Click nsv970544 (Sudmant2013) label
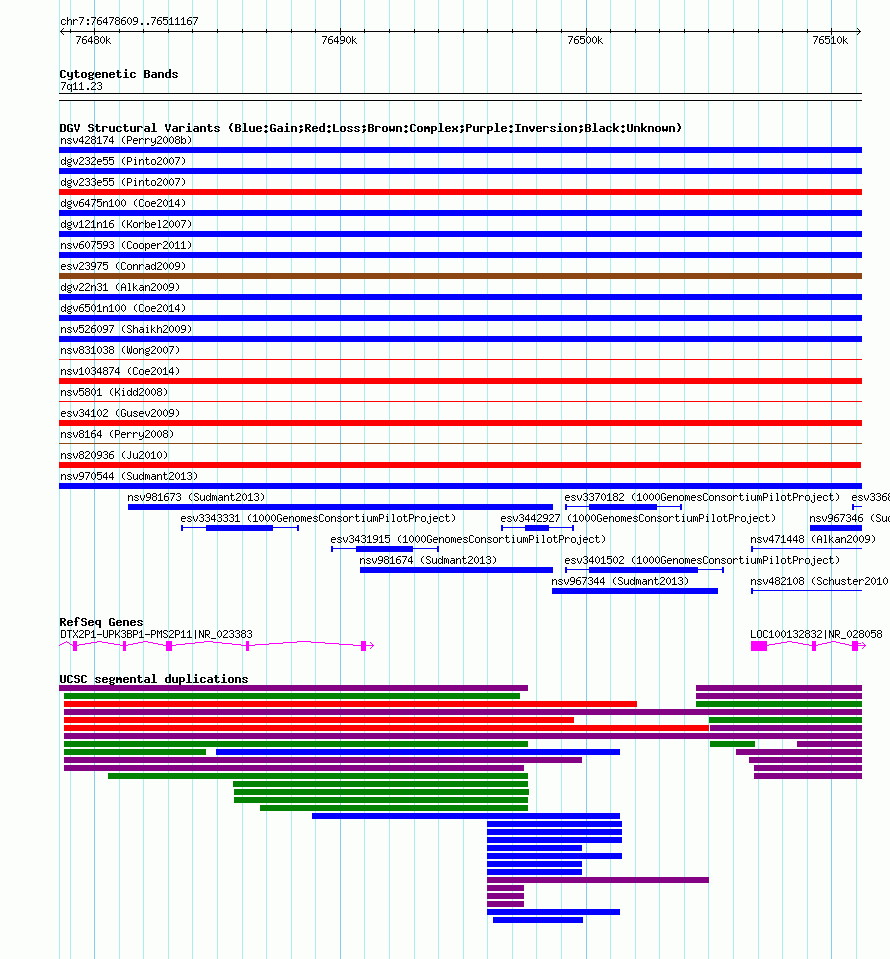Screen dimensions: 890x959 pos(129,476)
